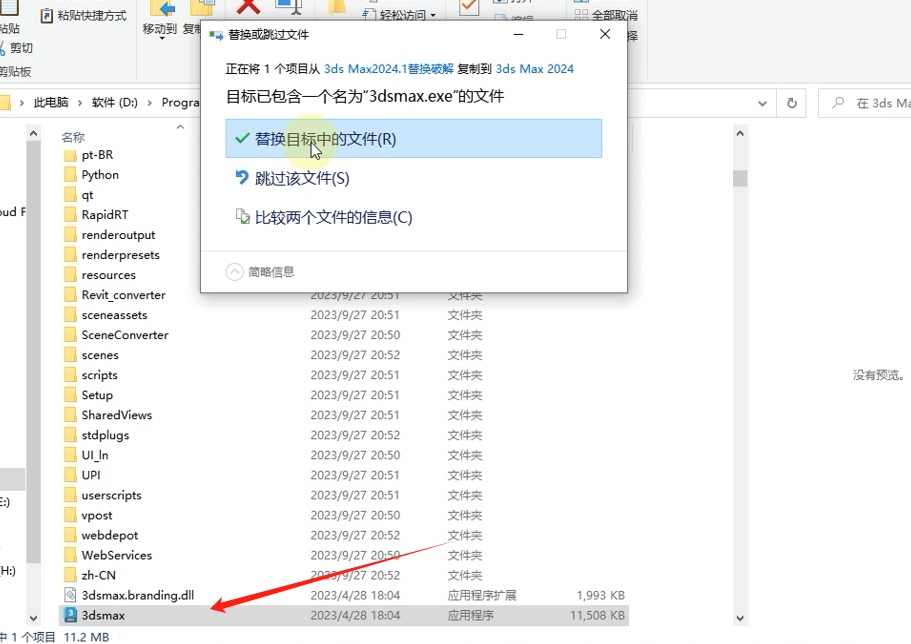The image size is (911, 644).
Task: Click file list scrollbar thumb
Action: [x=740, y=178]
